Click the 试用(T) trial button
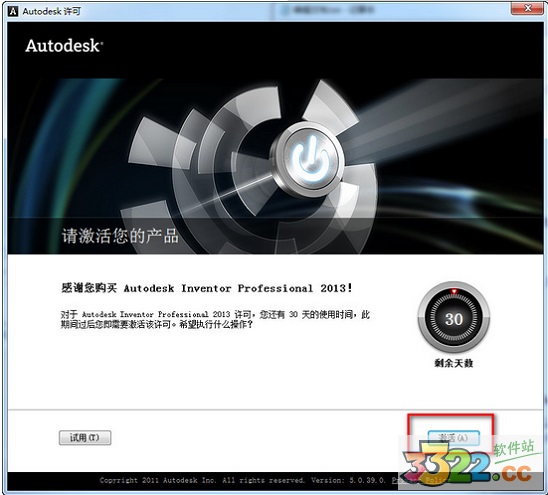Viewport: 548px width, 495px height. pos(85,437)
